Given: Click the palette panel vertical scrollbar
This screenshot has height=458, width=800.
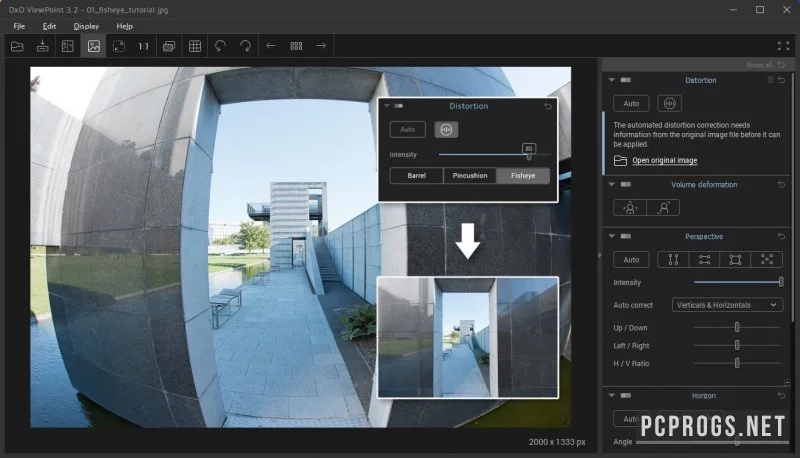Looking at the screenshot, I should click(x=792, y=199).
